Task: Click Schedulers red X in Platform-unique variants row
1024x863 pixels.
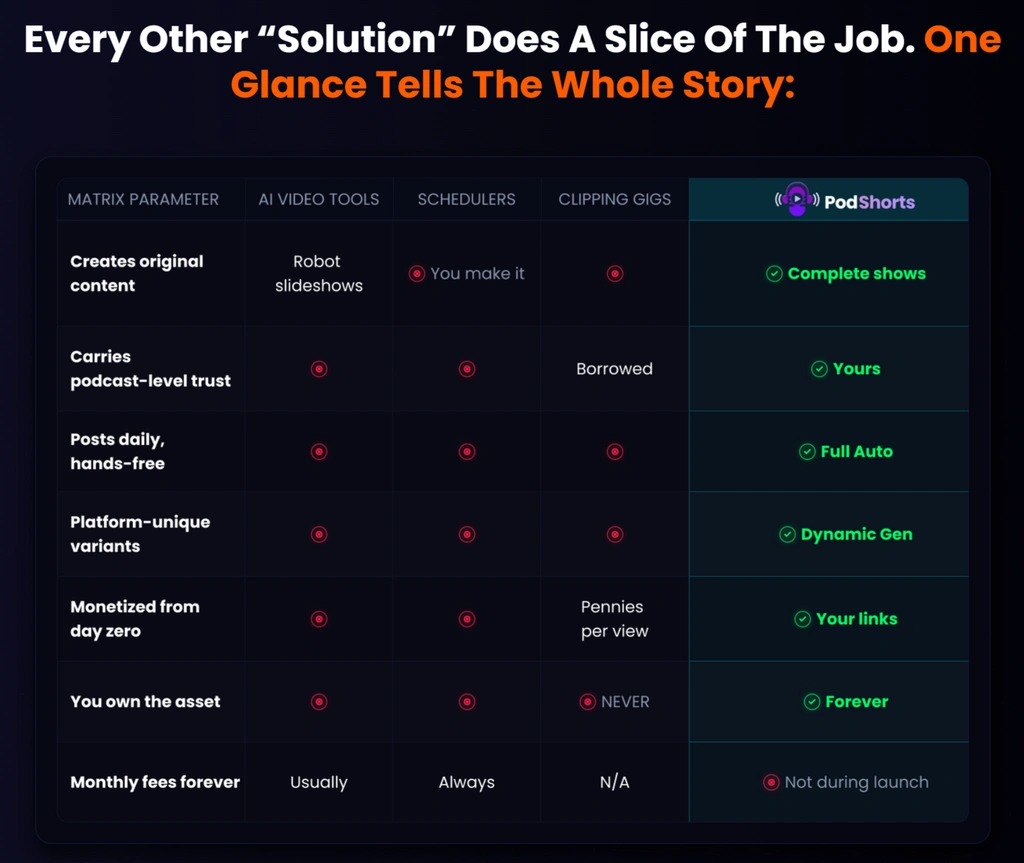Action: coord(467,534)
